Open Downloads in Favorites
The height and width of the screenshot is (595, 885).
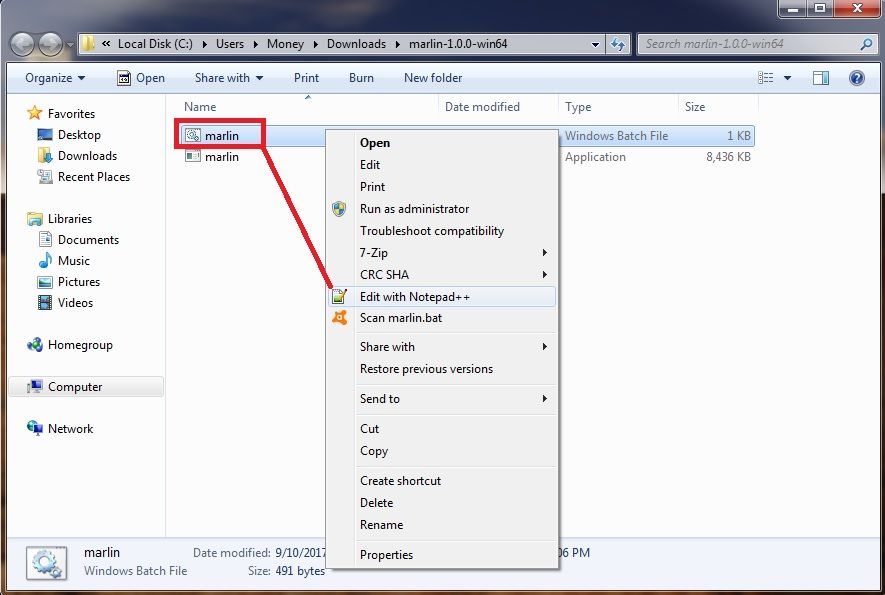(77, 156)
